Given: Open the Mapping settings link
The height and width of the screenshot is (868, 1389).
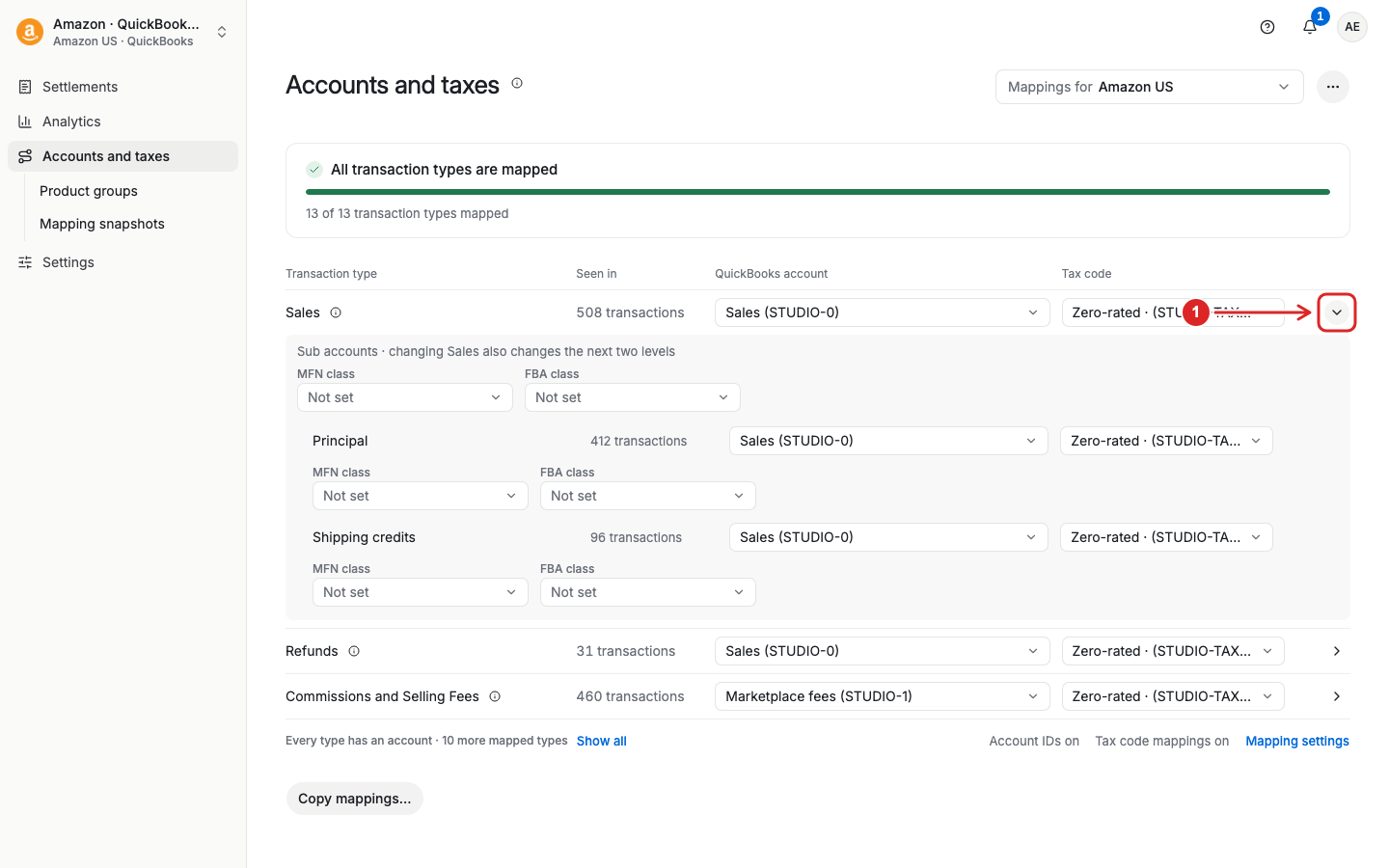Looking at the screenshot, I should (1297, 741).
